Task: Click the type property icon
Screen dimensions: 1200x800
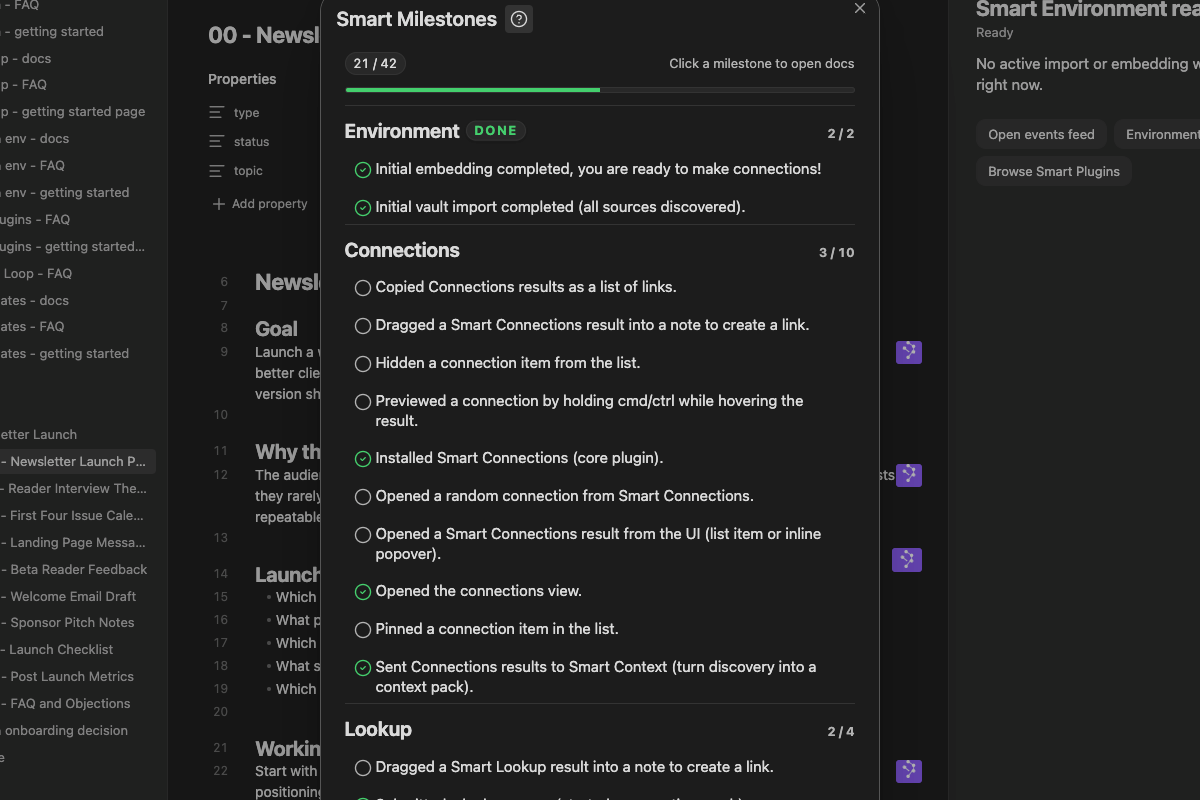Action: point(217,113)
